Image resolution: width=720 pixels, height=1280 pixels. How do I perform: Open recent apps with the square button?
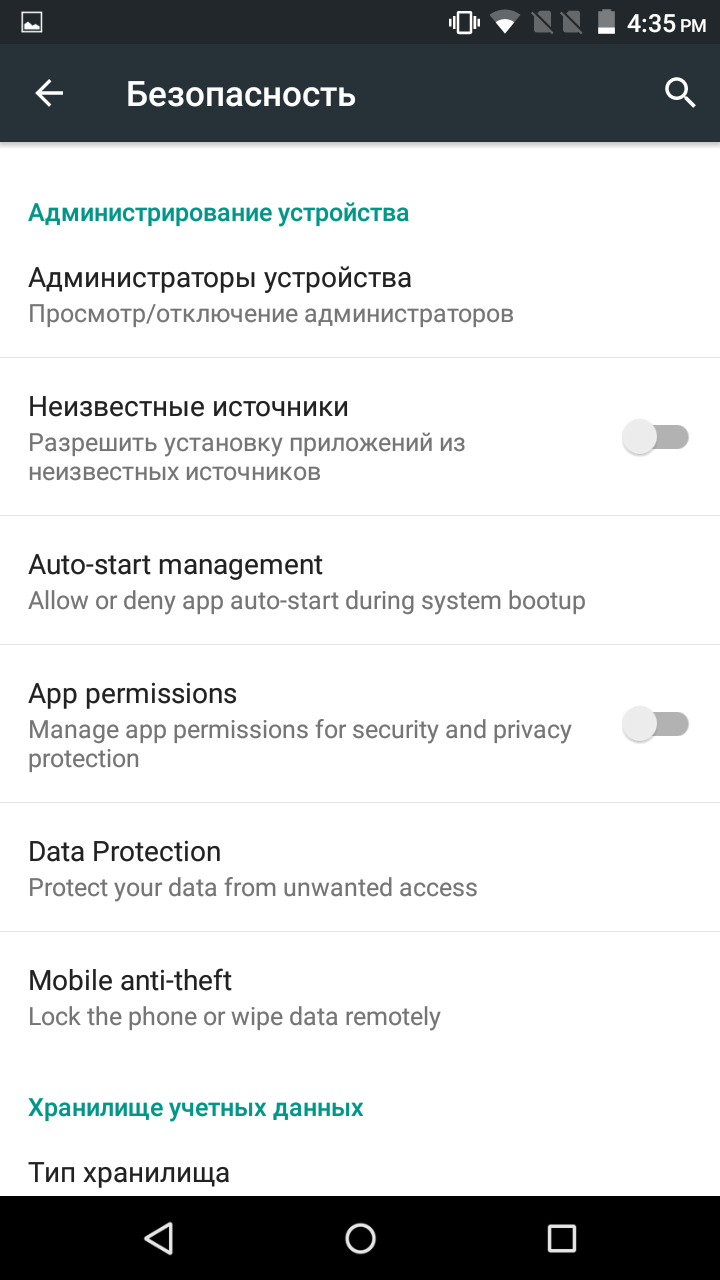click(x=562, y=1238)
